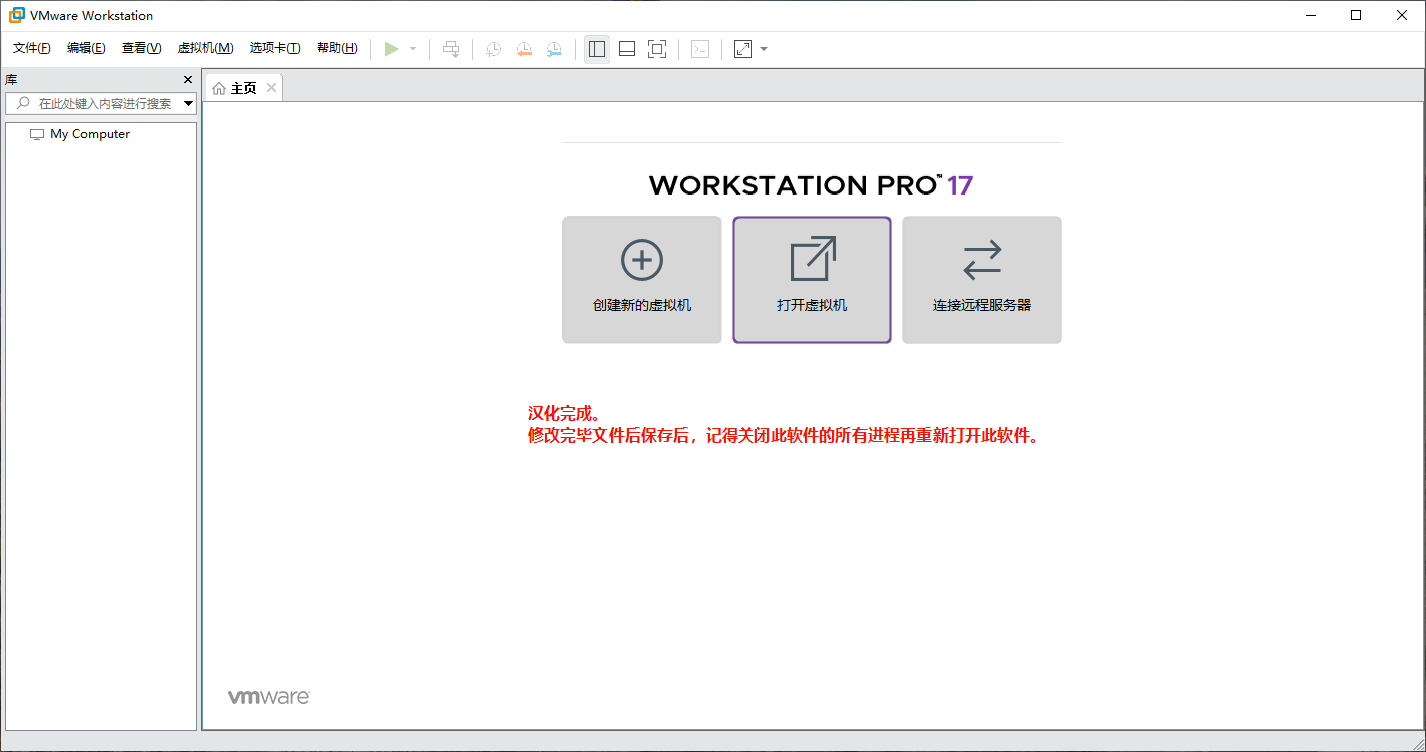
Task: Open the snapshot manager wrench icon
Action: 553,49
